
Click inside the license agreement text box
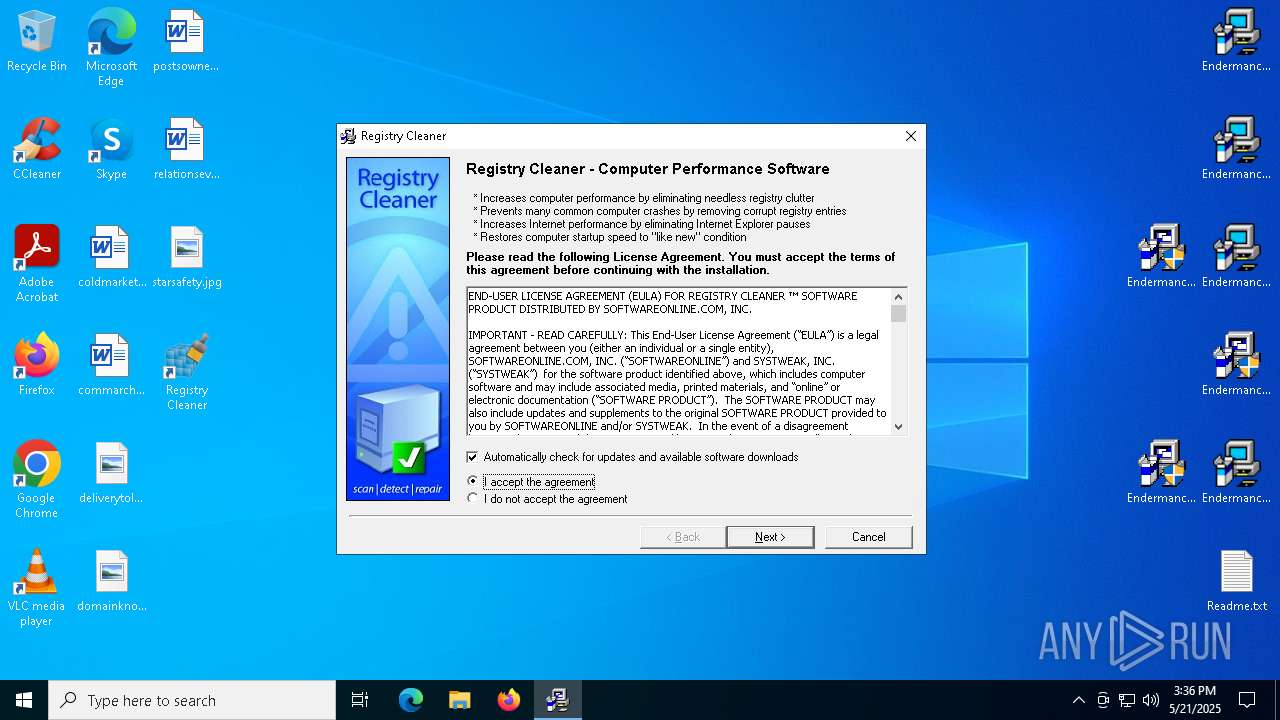tap(678, 361)
